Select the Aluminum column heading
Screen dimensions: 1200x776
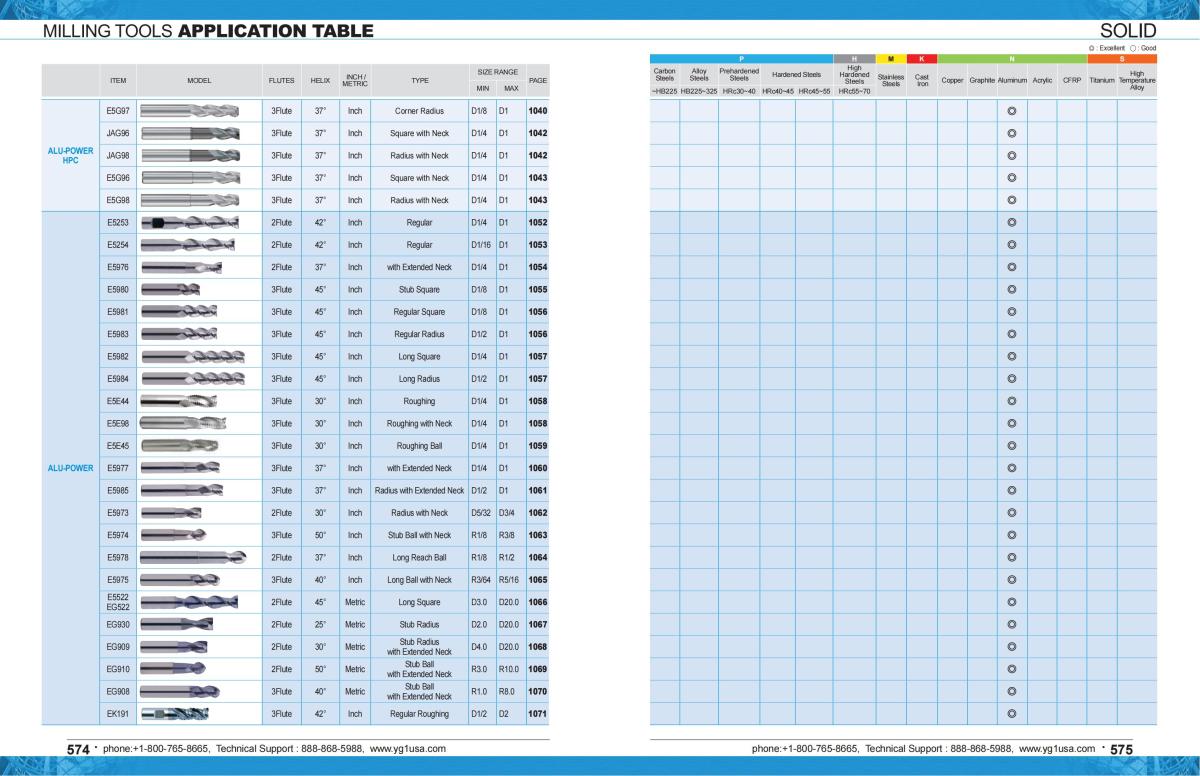[1012, 80]
